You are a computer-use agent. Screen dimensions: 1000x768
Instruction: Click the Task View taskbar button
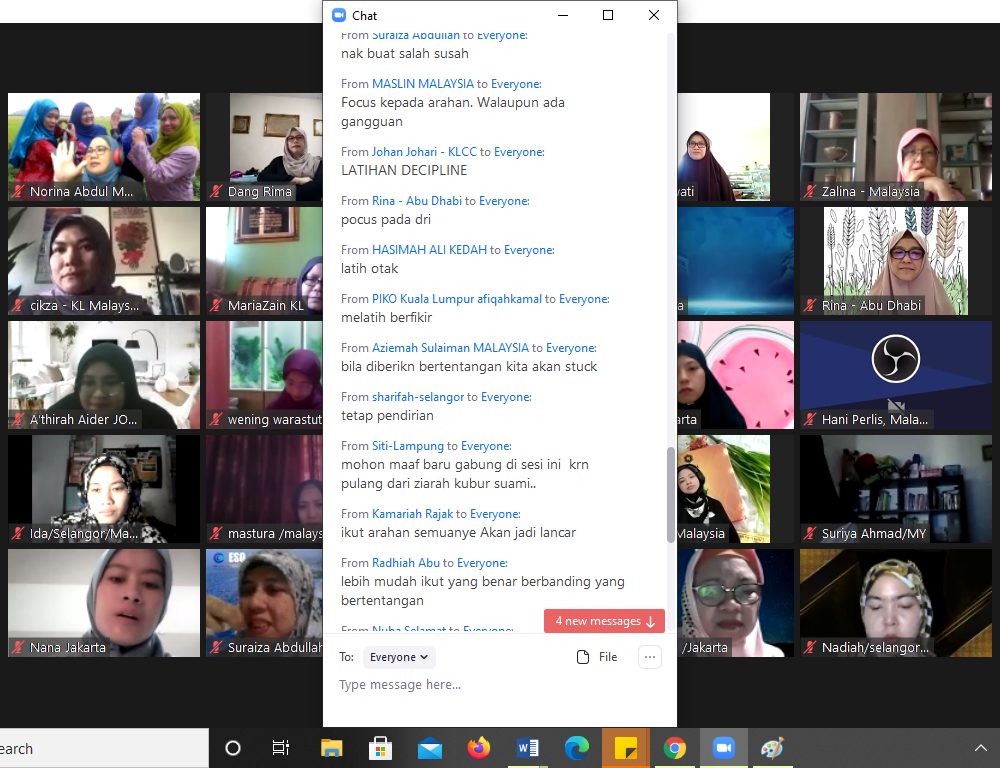point(281,748)
